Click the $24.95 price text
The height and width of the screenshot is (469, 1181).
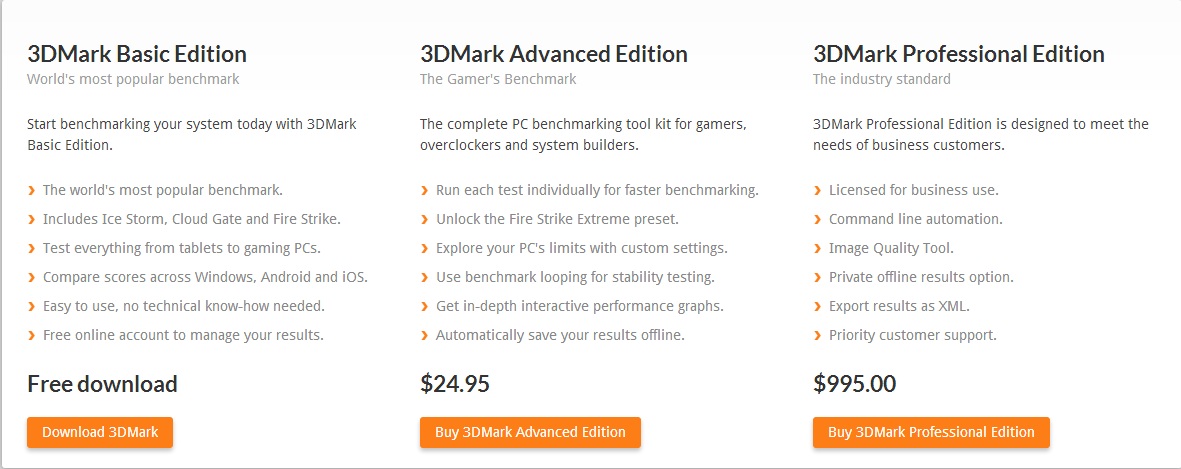[455, 383]
